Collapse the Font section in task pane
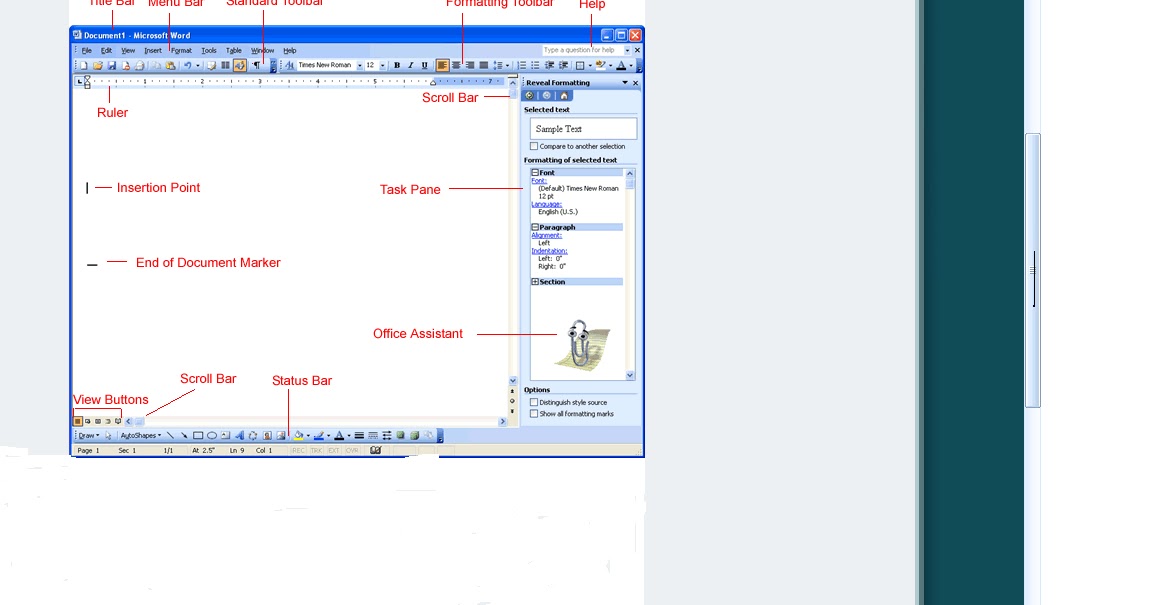This screenshot has height=605, width=1152. (x=535, y=173)
